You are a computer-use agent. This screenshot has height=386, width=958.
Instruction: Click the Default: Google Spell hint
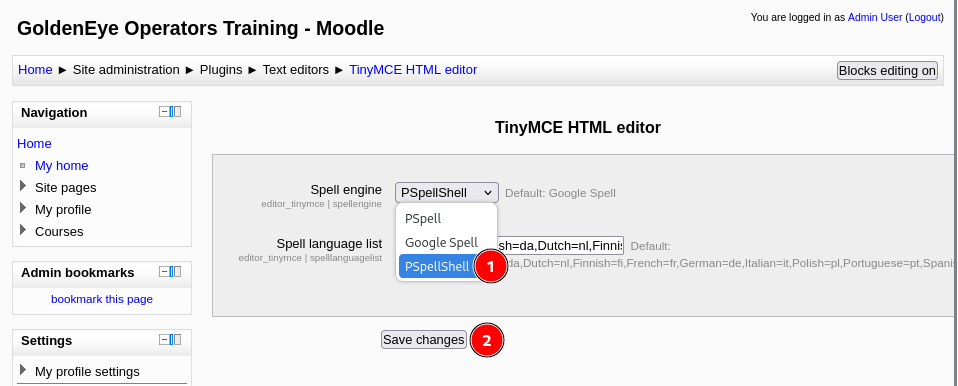[560, 194]
